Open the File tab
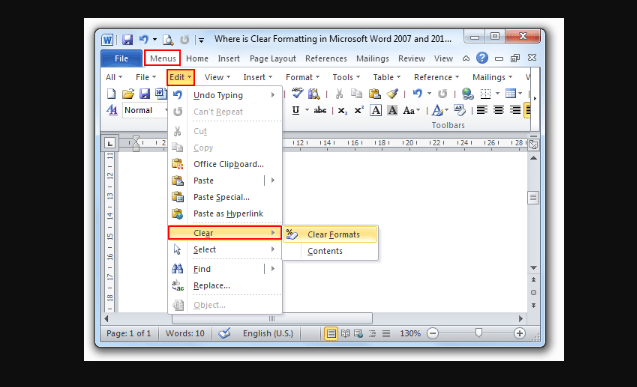Viewport: 637px width, 387px height. tap(121, 58)
